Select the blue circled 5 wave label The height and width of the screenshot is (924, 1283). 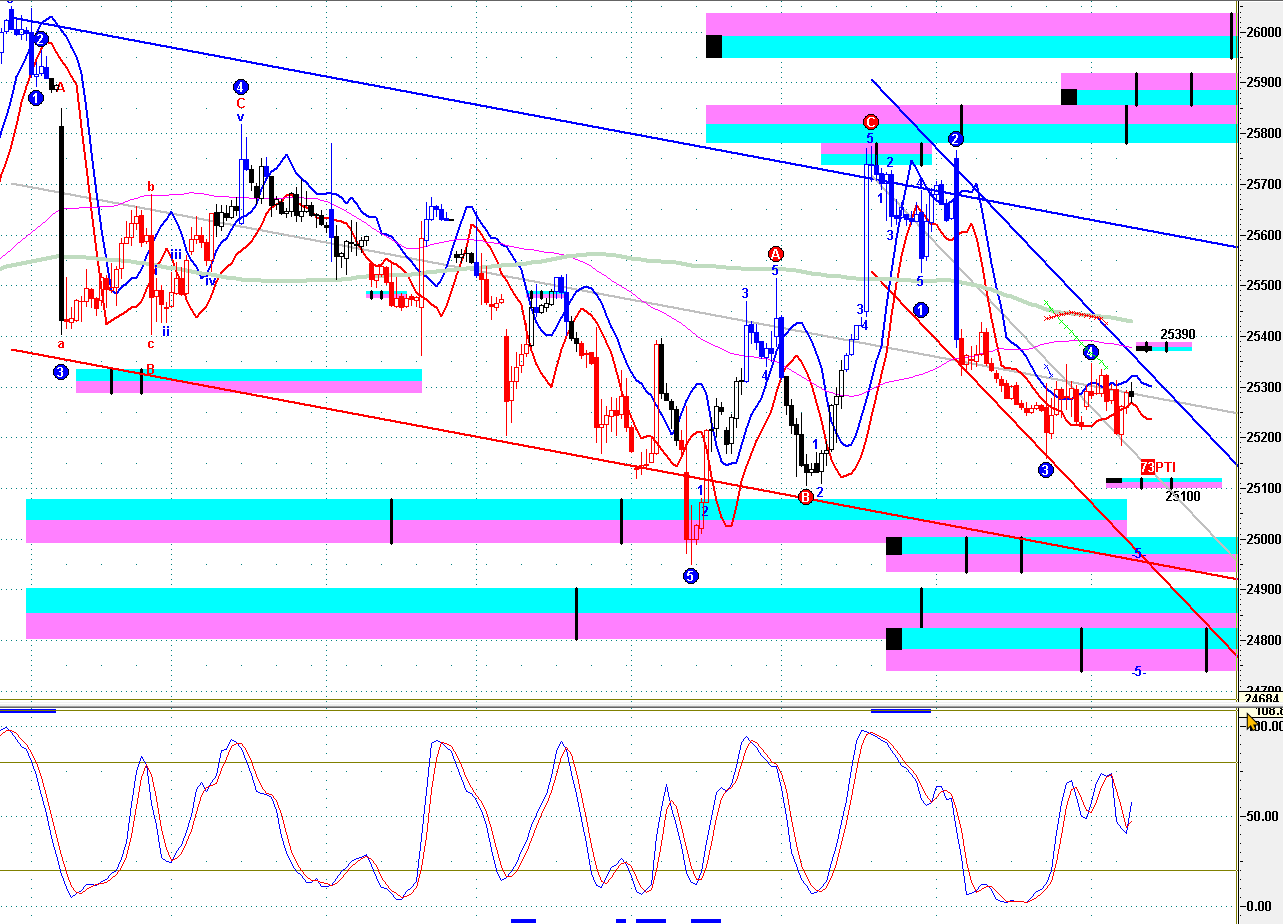690,575
